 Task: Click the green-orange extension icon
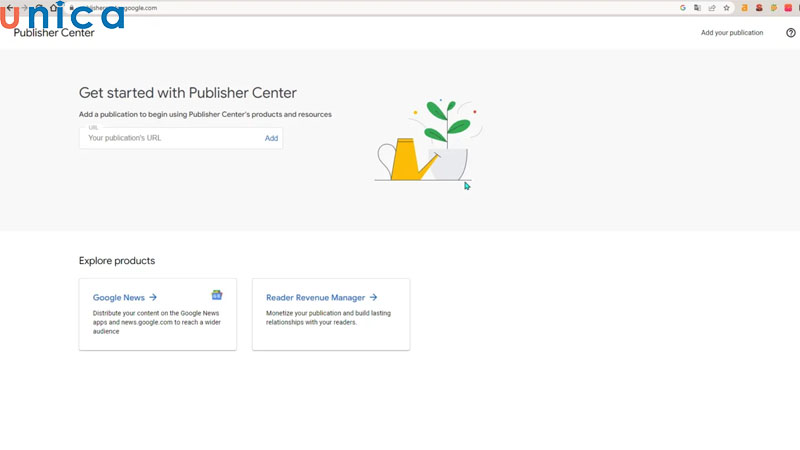[x=774, y=7]
